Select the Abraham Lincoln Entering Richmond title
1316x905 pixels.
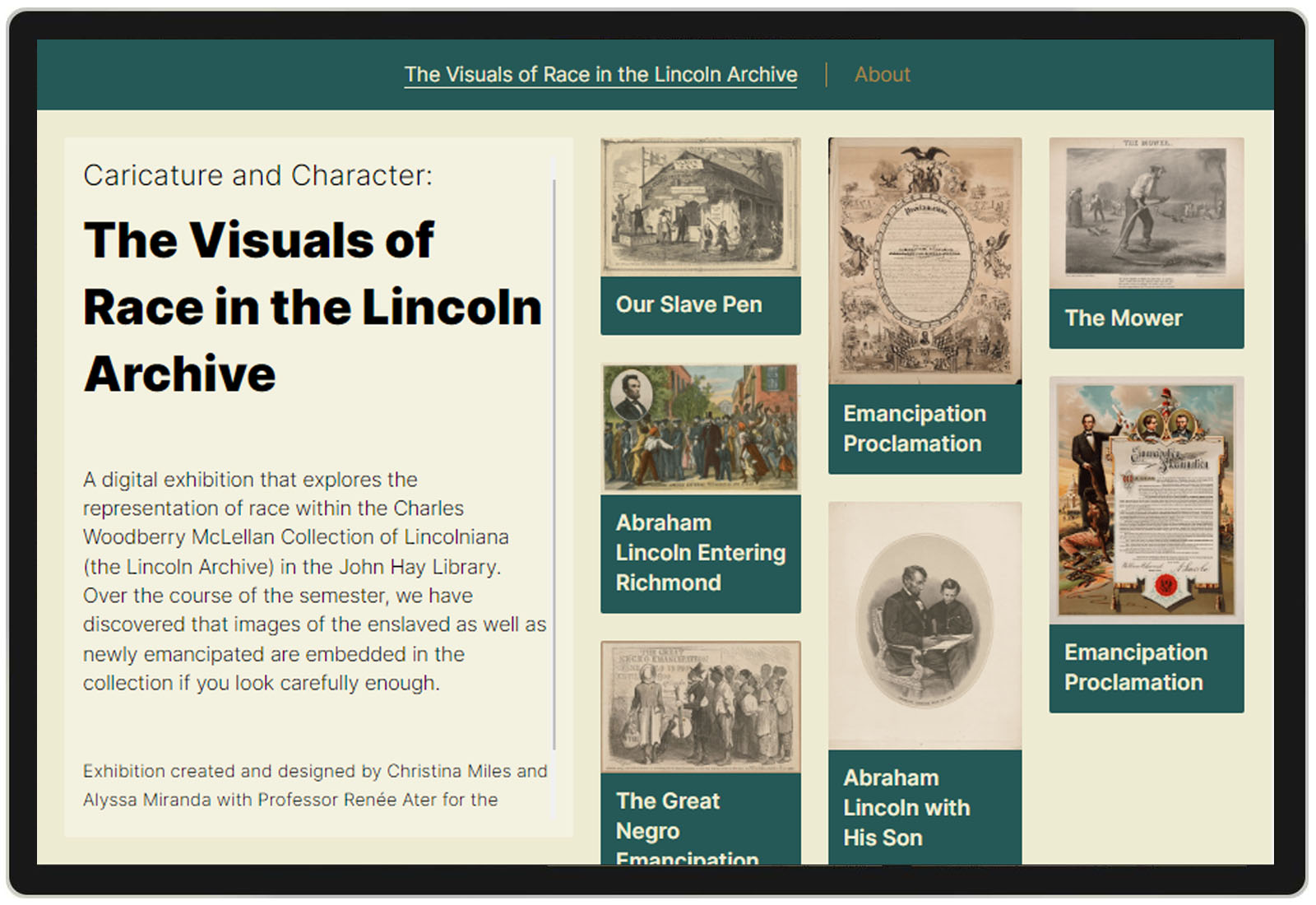tap(700, 553)
